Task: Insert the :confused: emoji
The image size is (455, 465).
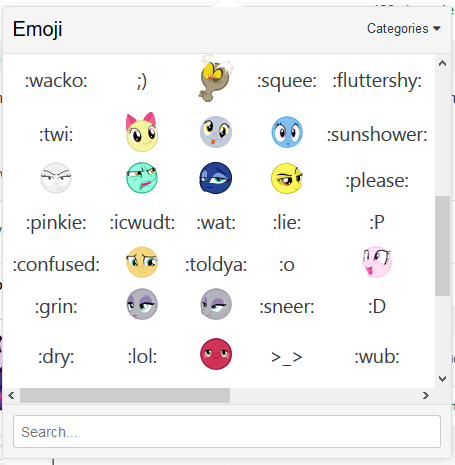Action: [56, 264]
